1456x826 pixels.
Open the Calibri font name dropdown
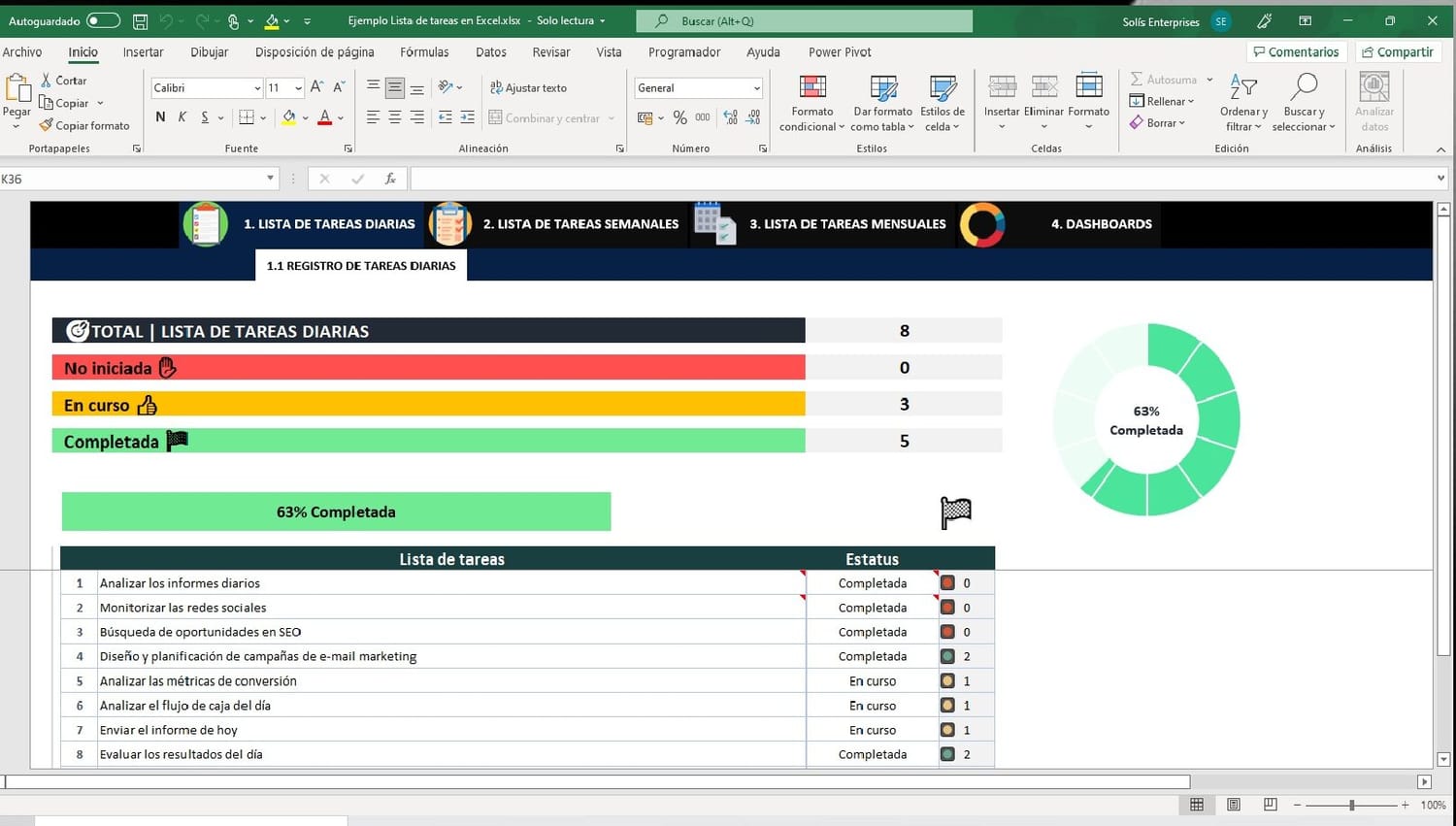click(x=257, y=87)
